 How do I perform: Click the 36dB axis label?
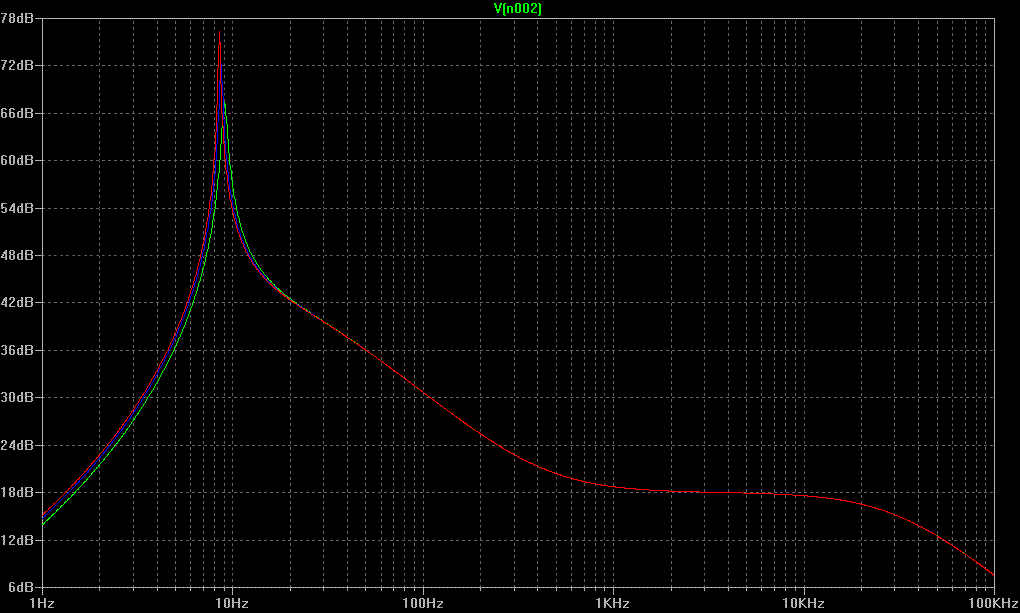[x=17, y=350]
